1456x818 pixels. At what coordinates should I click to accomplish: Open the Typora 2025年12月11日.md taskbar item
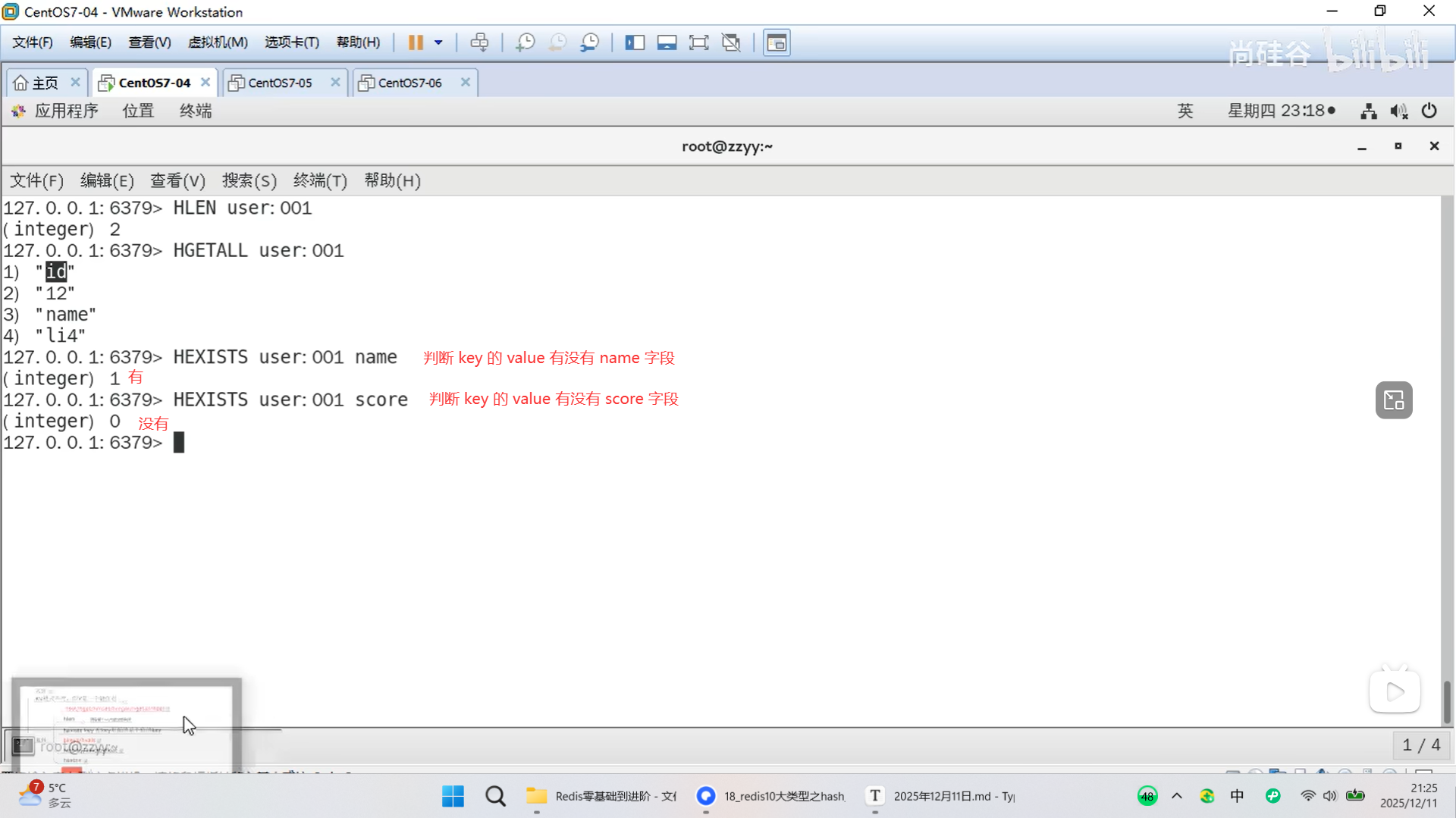point(941,796)
